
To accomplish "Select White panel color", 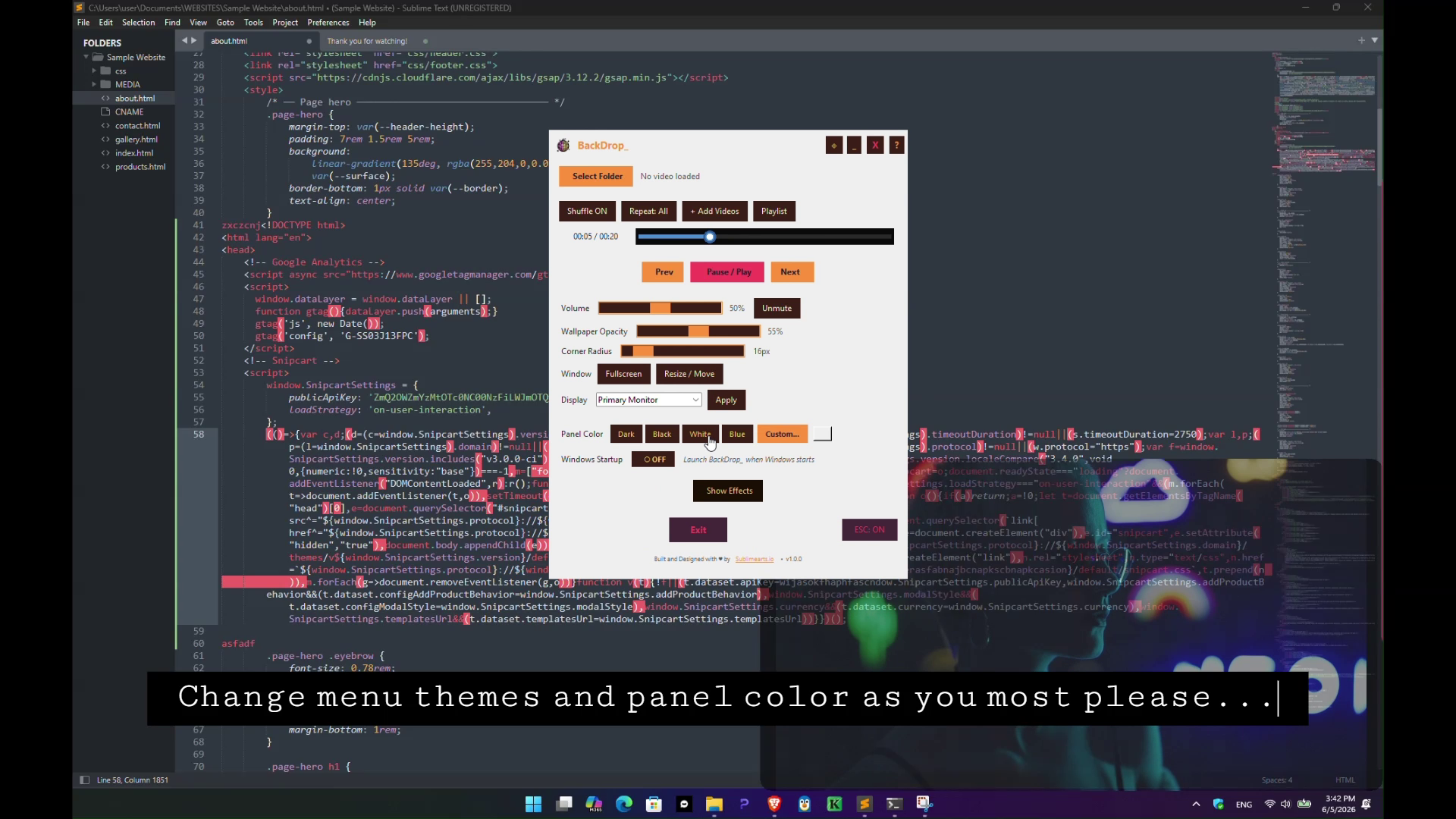I will click(700, 435).
